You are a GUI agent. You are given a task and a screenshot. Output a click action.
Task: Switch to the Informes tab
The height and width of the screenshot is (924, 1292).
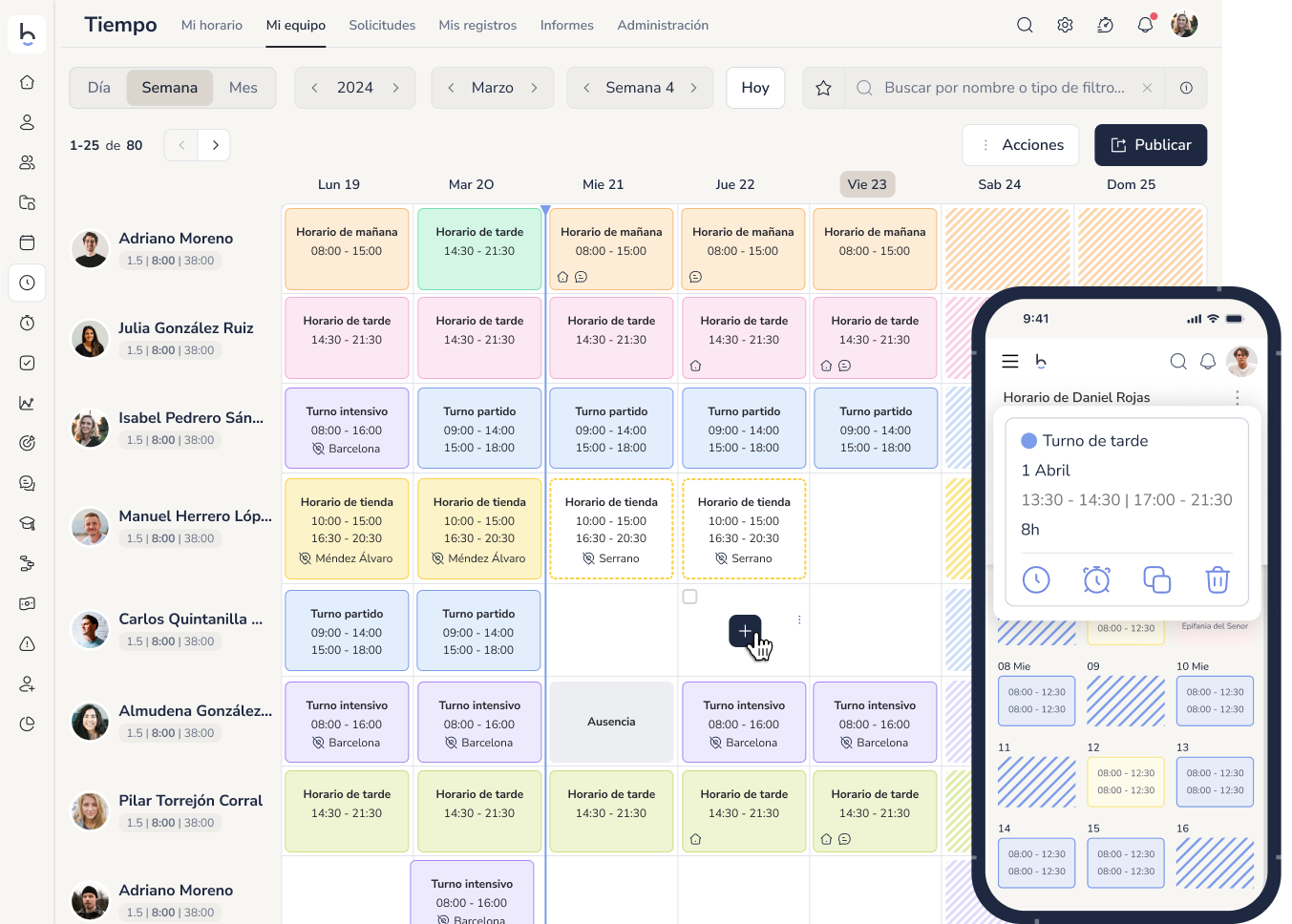coord(566,26)
